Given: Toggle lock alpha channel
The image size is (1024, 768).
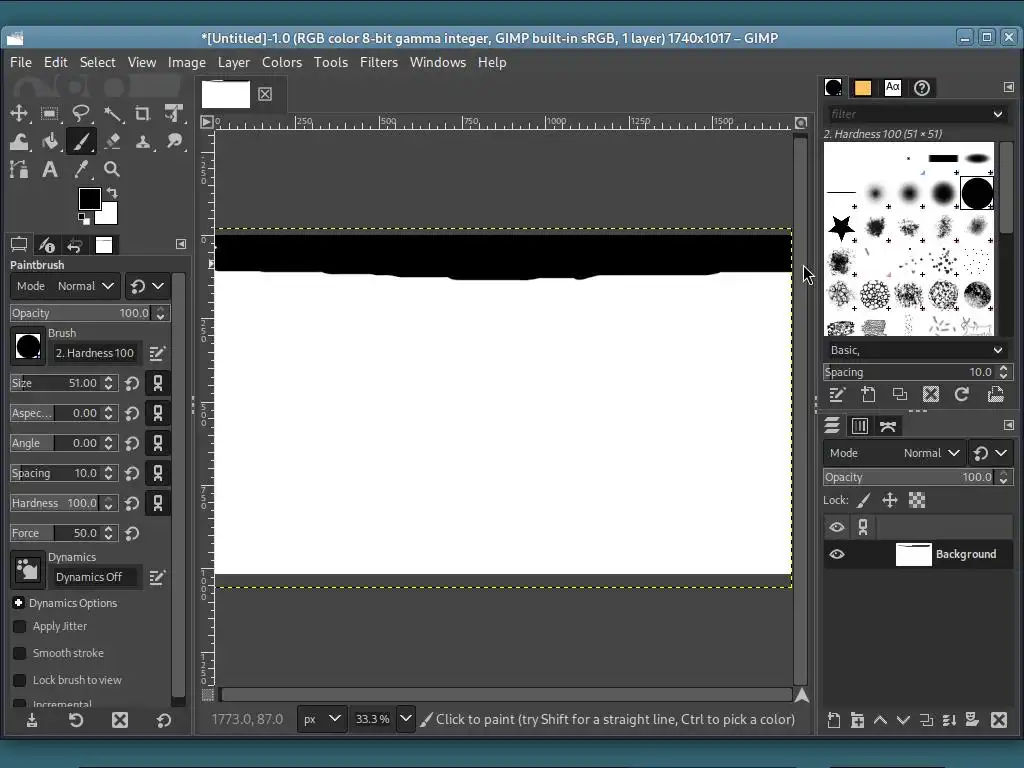Looking at the screenshot, I should coord(917,501).
